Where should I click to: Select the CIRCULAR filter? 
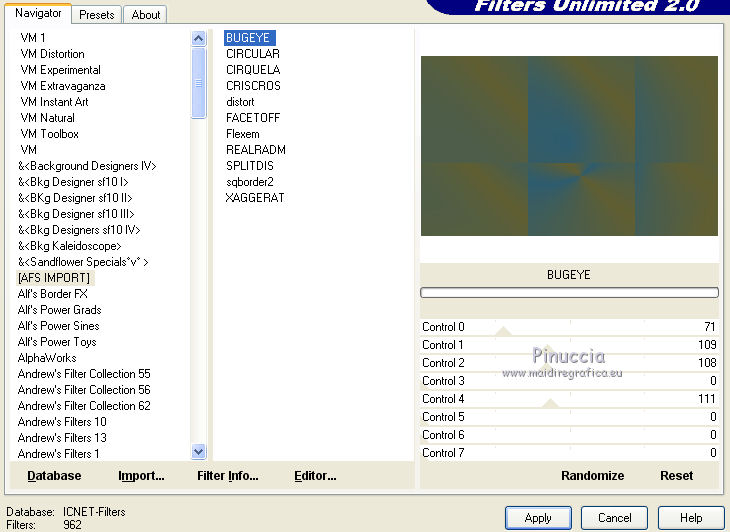(x=253, y=54)
